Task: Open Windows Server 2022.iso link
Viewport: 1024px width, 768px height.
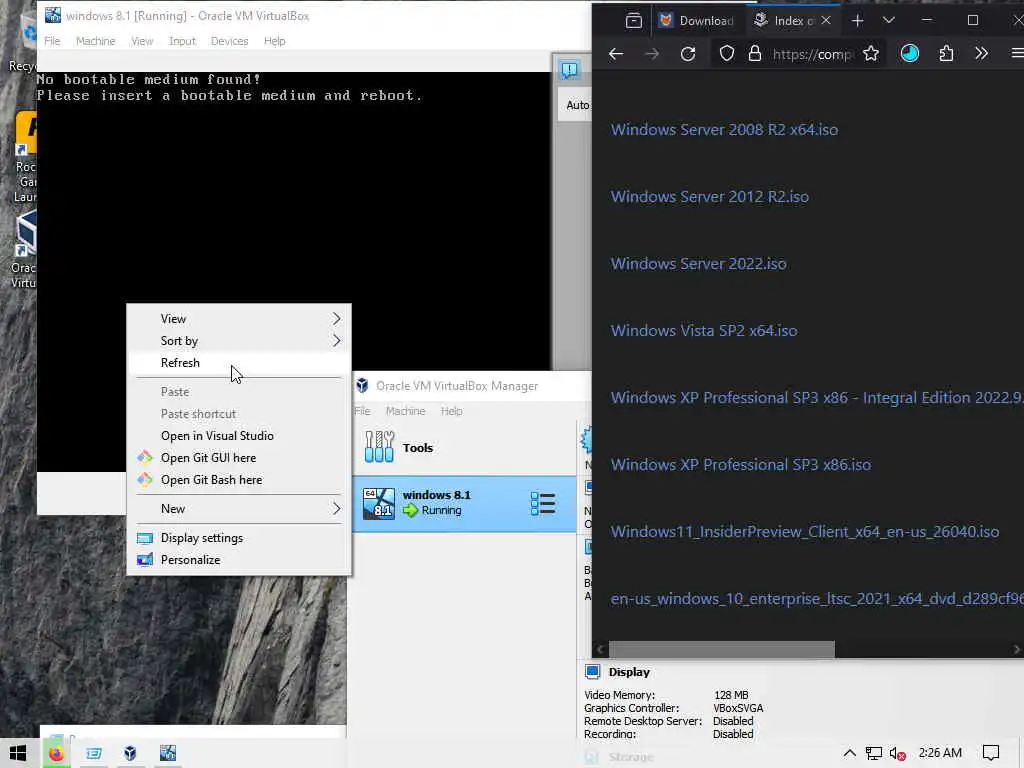Action: tap(698, 264)
